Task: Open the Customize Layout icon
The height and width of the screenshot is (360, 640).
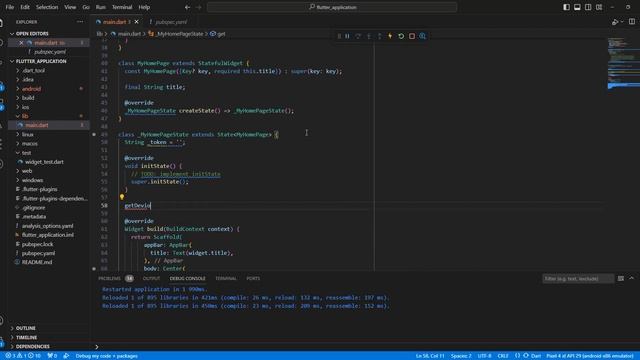Action: 599,7
